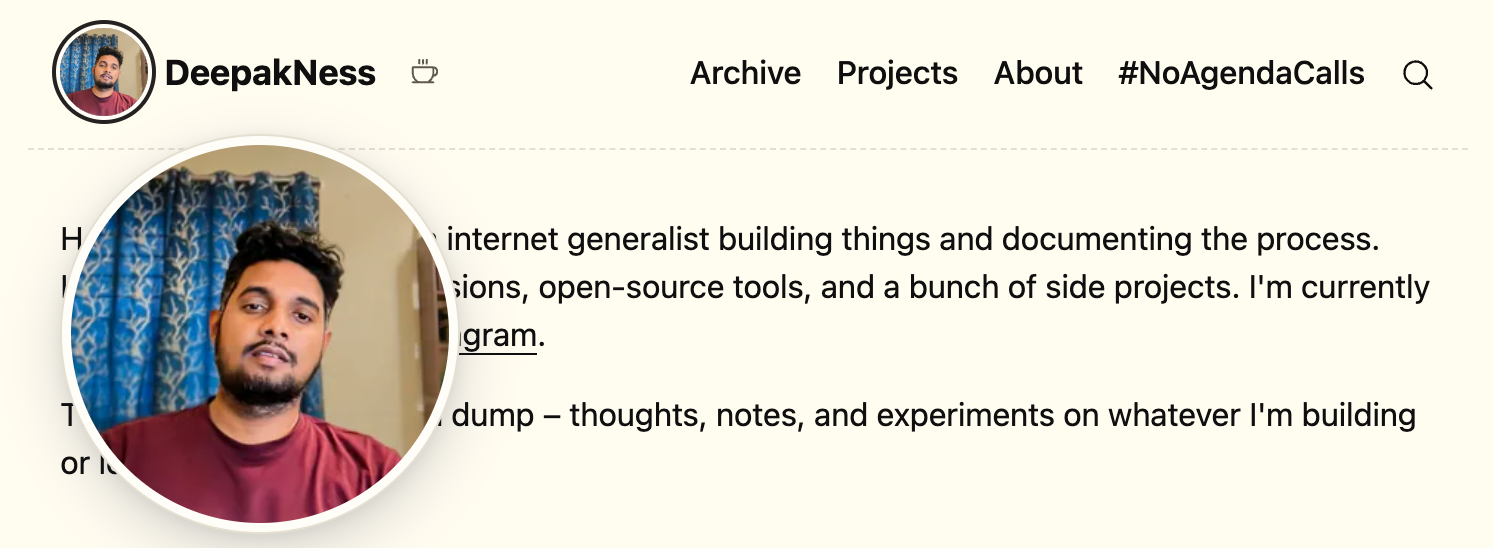1494x548 pixels.
Task: Open the Archive page
Action: 746,73
